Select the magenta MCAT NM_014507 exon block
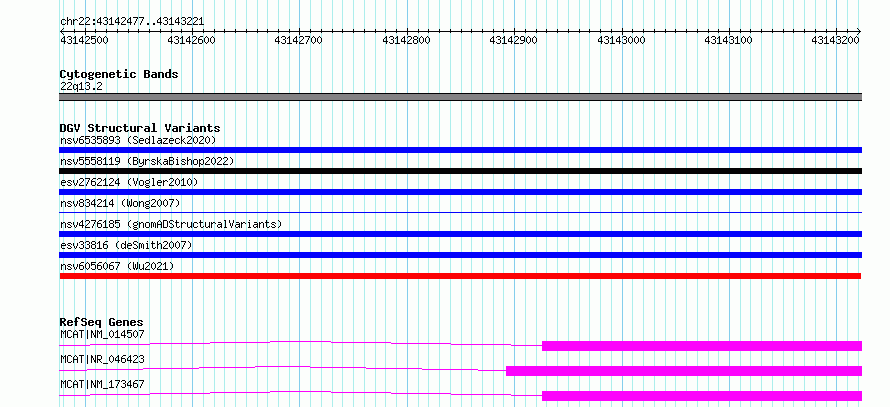This screenshot has width=890, height=407. coord(702,346)
